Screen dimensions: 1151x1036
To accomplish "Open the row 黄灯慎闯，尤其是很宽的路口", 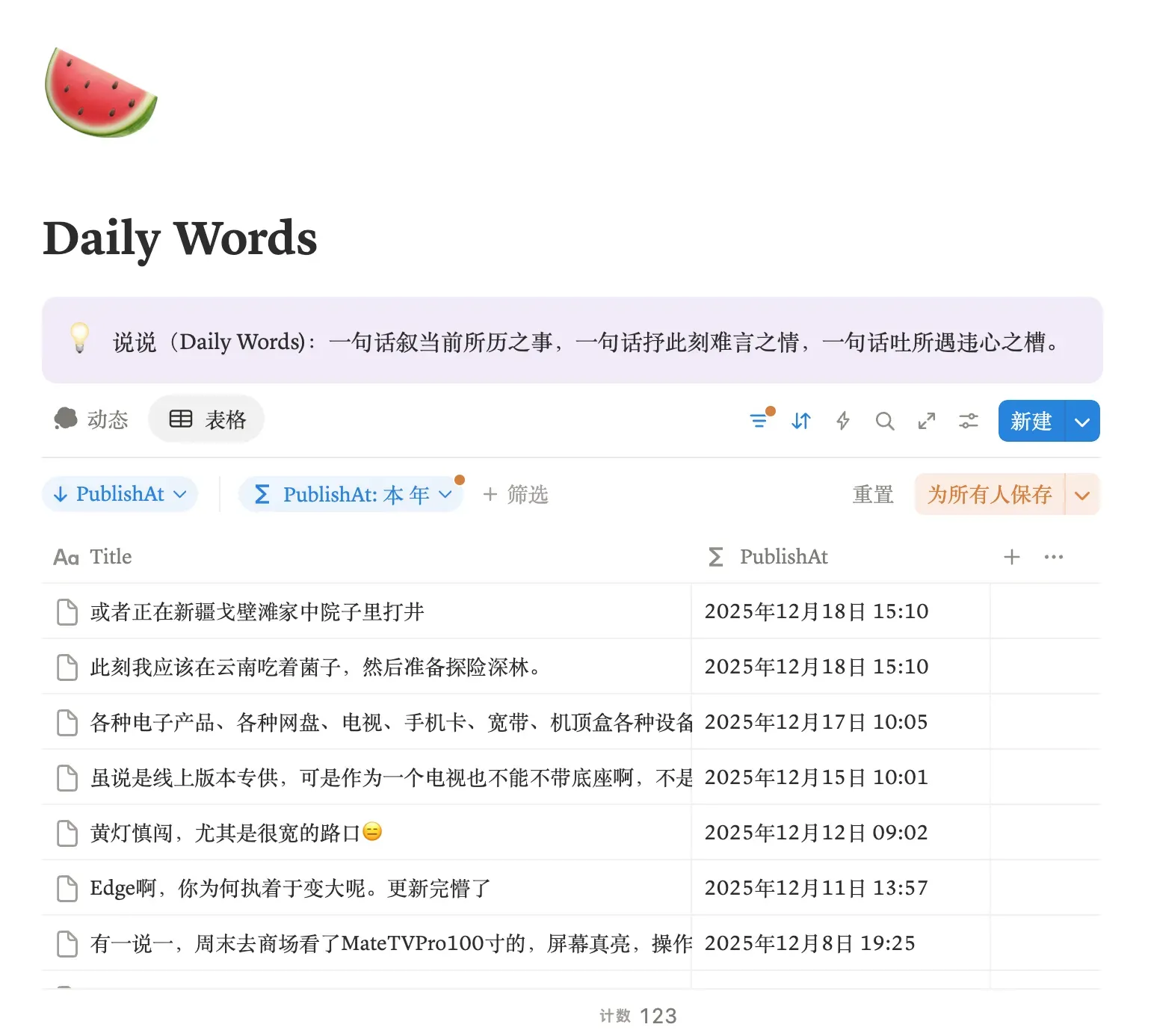I will [x=225, y=833].
